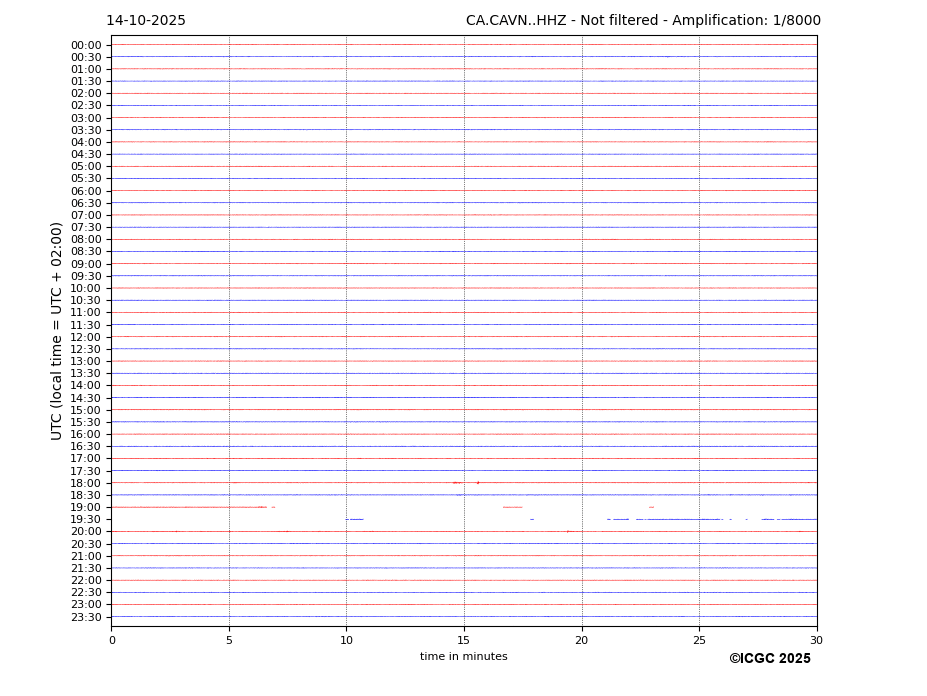Click the x-axis tick label 25
The height and width of the screenshot is (696, 927).
coord(699,641)
